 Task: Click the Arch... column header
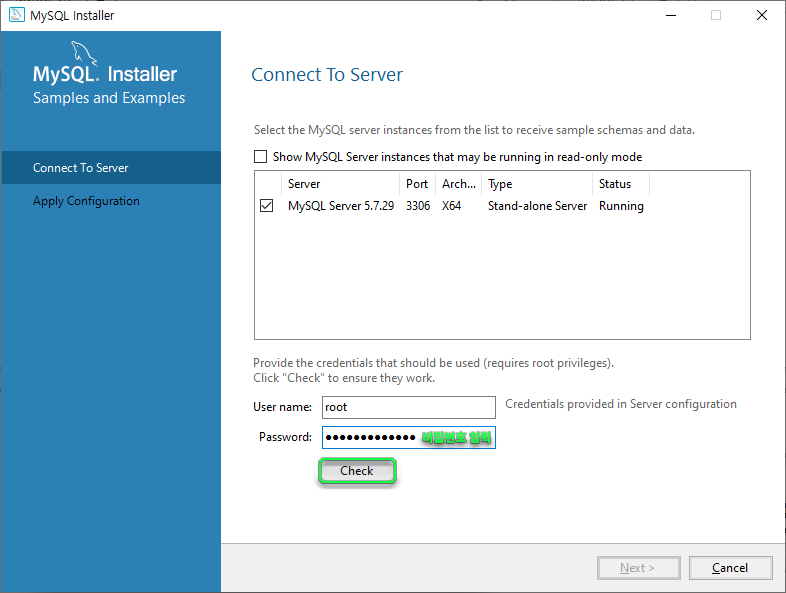[459, 184]
